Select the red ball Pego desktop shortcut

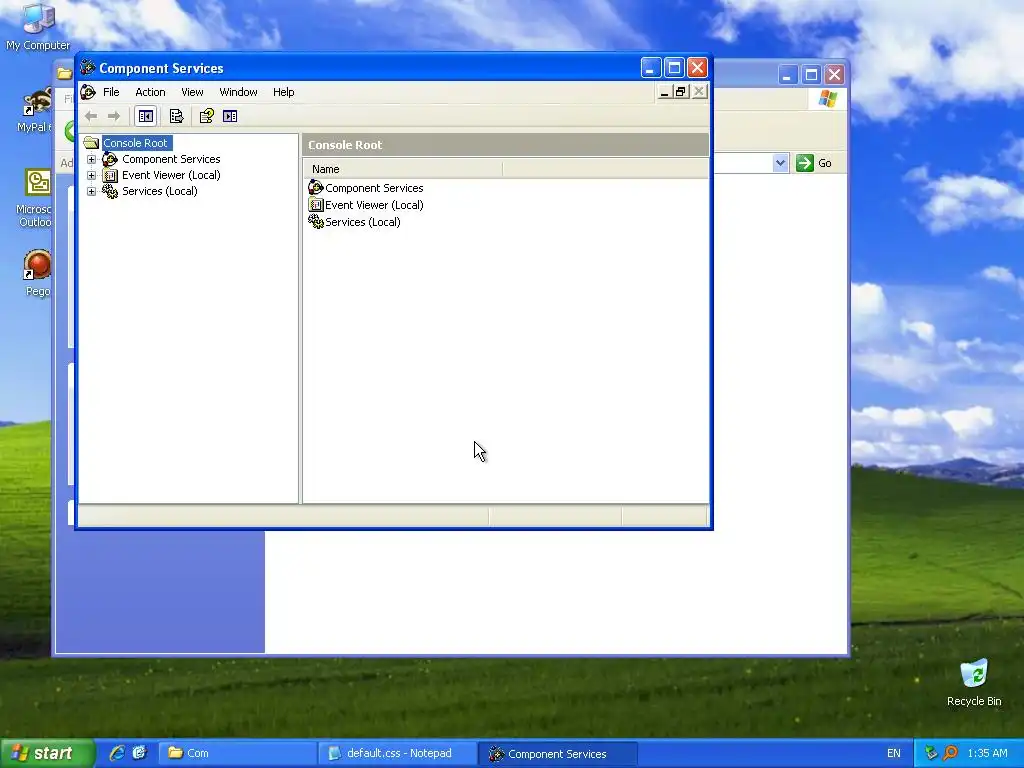37,273
